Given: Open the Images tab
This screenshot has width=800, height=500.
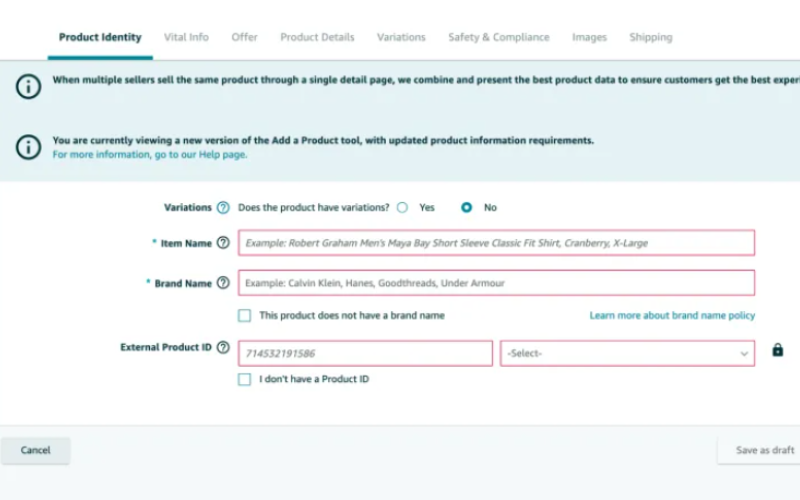Looking at the screenshot, I should coord(589,37).
